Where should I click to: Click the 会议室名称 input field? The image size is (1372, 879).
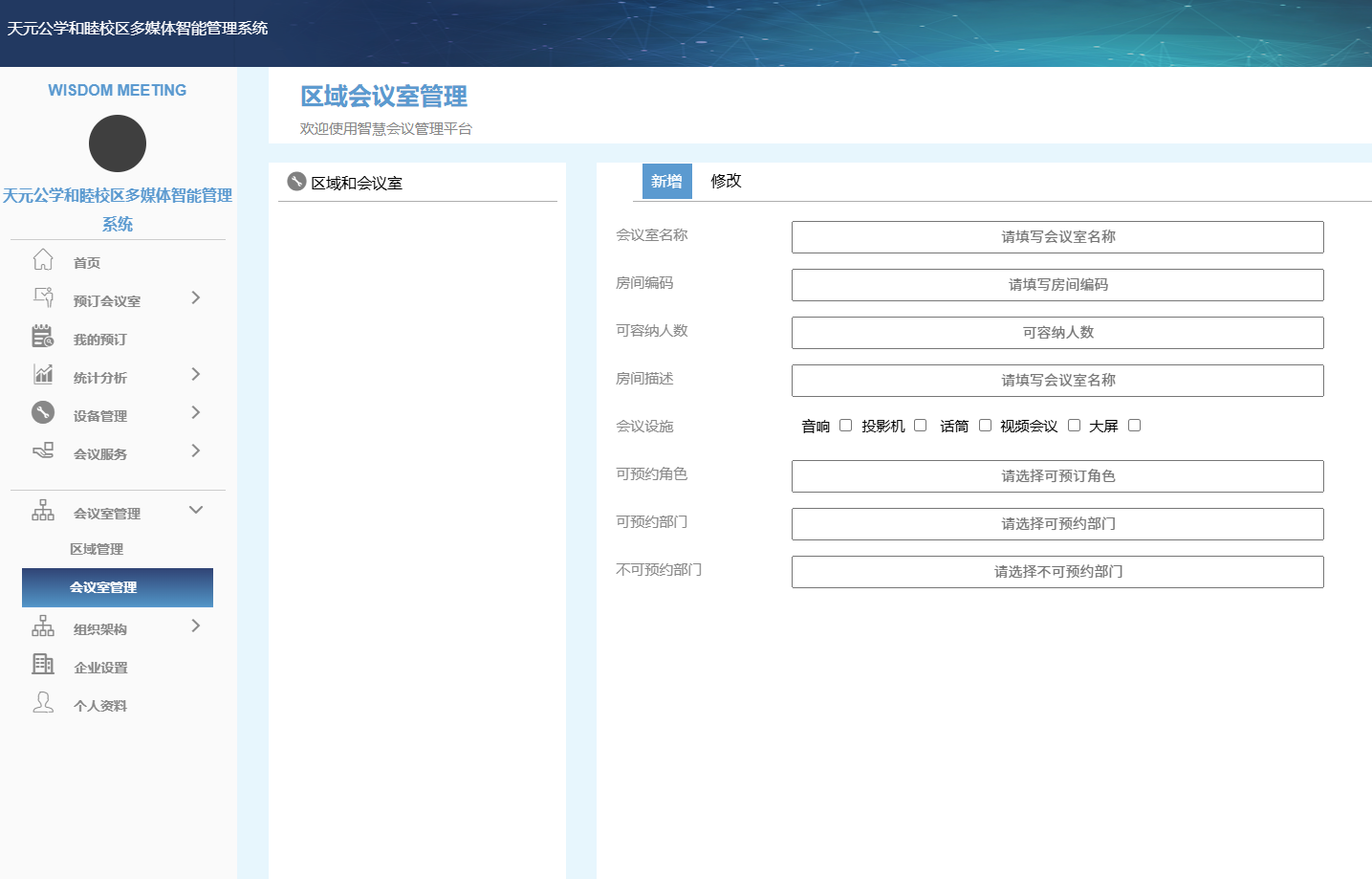pyautogui.click(x=1057, y=237)
